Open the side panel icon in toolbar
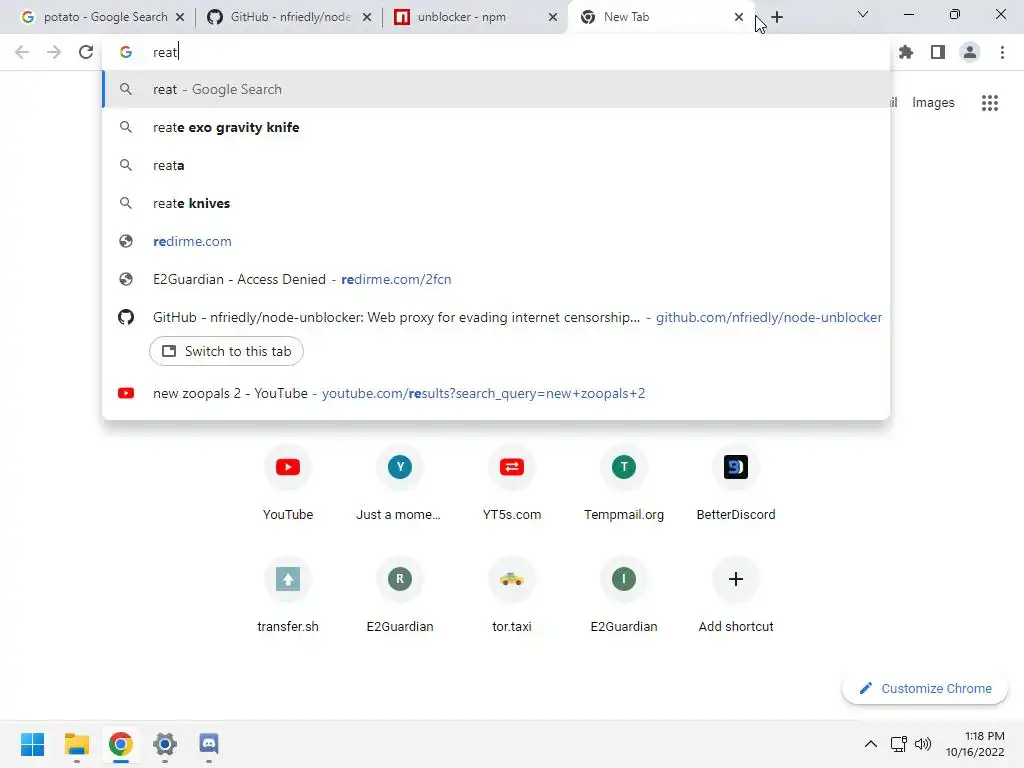1024x768 pixels. tap(938, 52)
